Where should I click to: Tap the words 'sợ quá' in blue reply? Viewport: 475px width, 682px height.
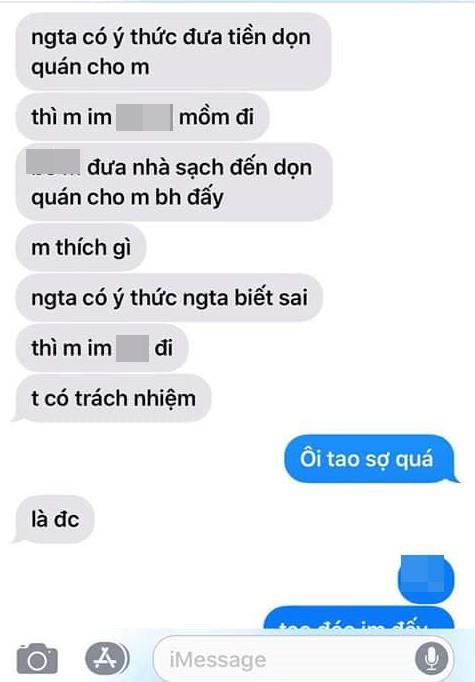coord(399,459)
